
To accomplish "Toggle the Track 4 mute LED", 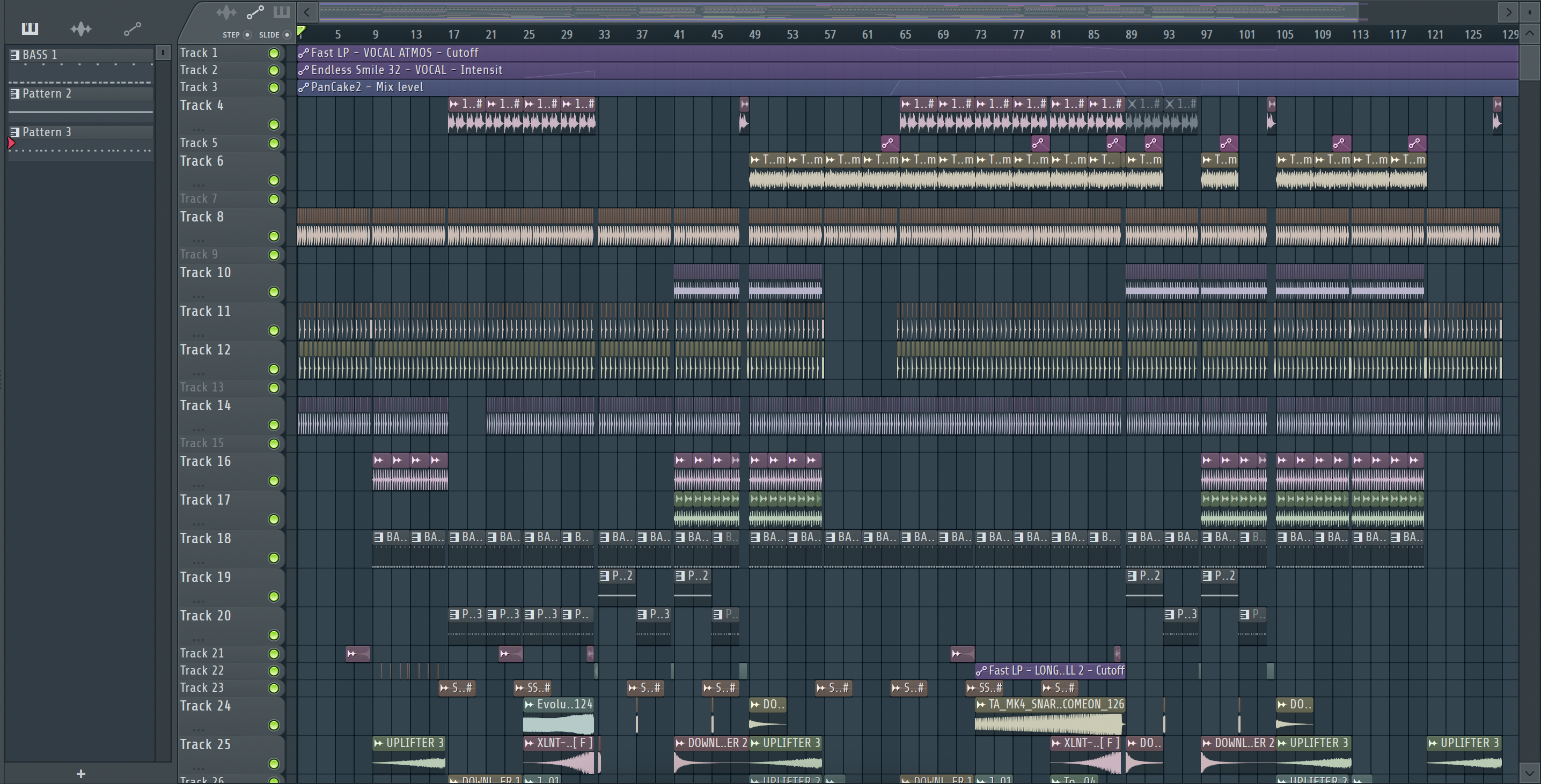I will [x=274, y=124].
